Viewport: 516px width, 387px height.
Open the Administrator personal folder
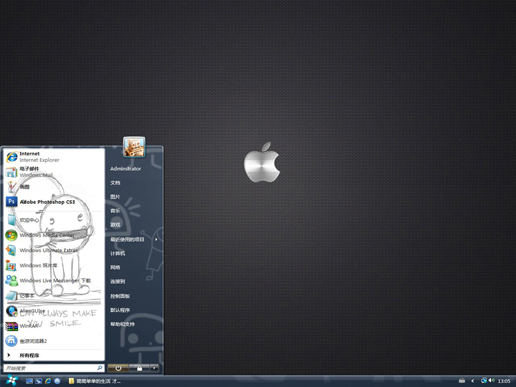pos(126,169)
